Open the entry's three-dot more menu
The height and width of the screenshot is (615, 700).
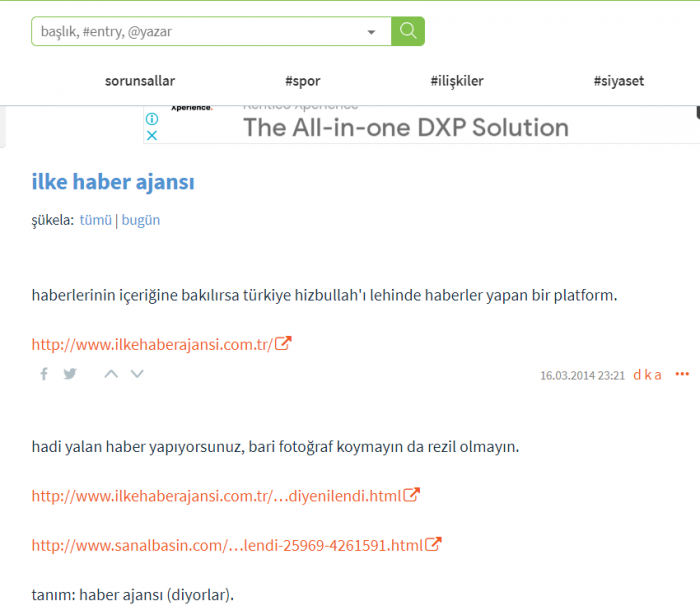tap(682, 374)
